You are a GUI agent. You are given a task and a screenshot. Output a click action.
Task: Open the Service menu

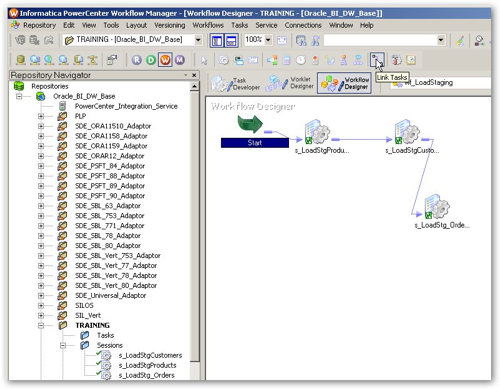click(266, 25)
